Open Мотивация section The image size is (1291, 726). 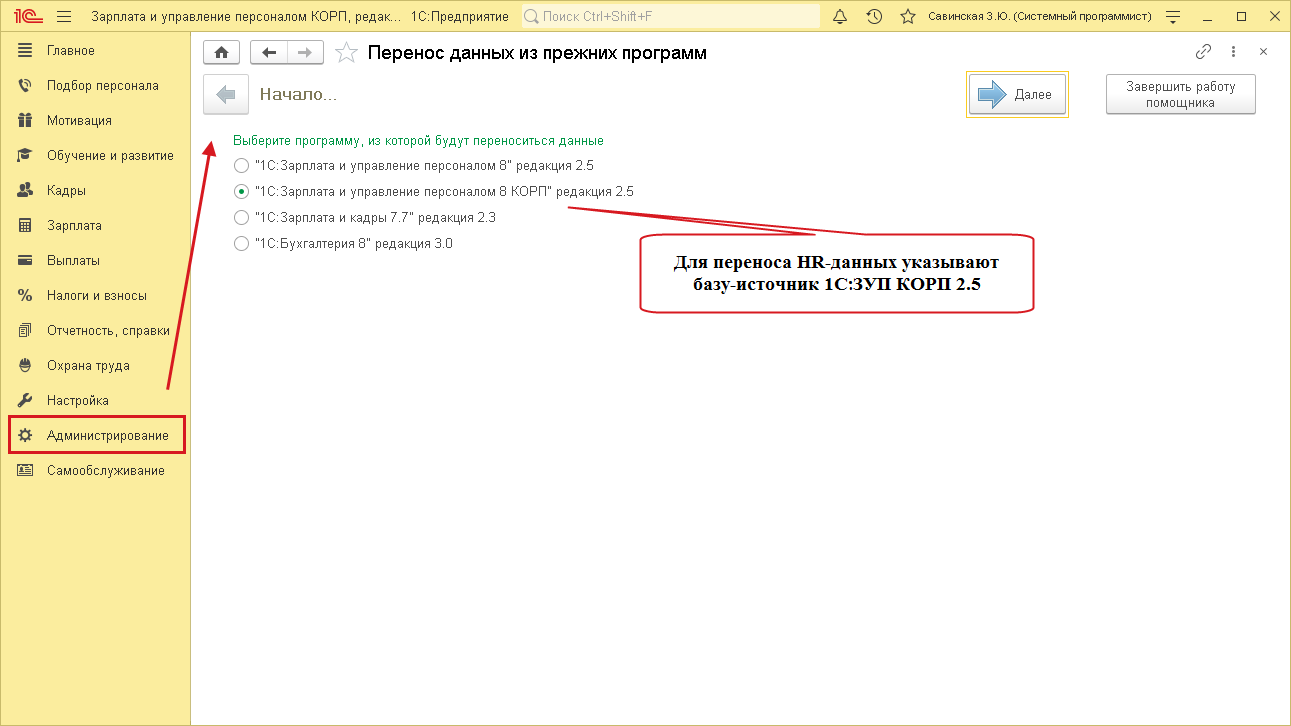coord(95,121)
